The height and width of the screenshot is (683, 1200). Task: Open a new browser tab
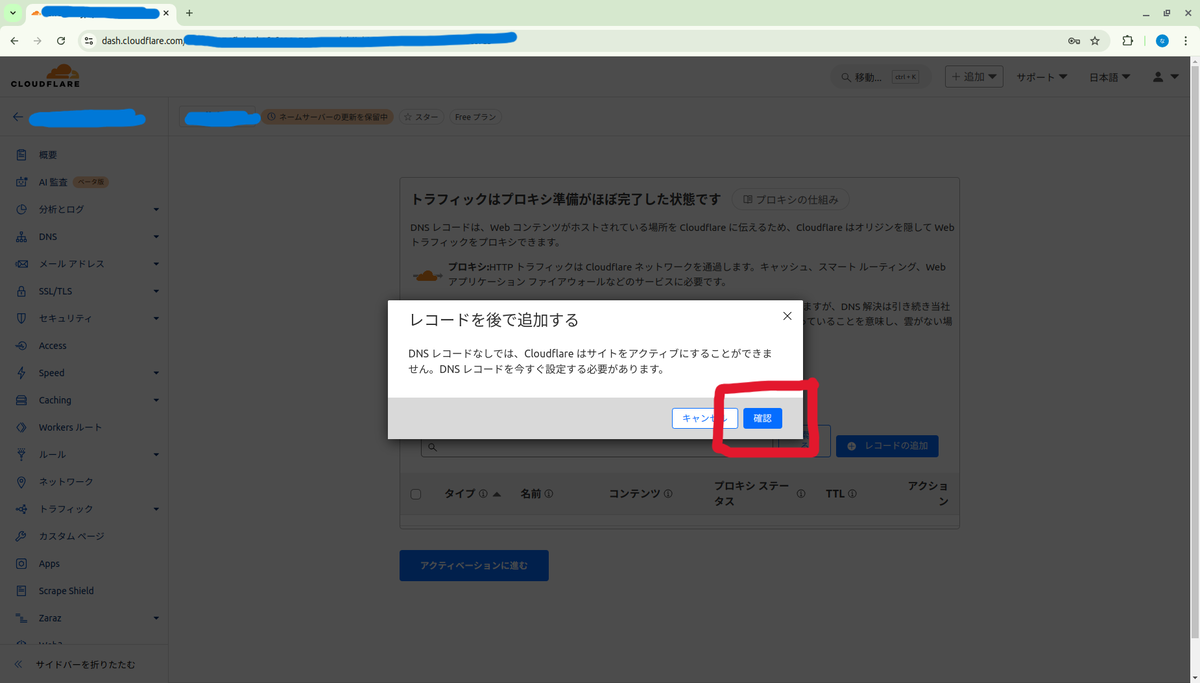[x=189, y=13]
